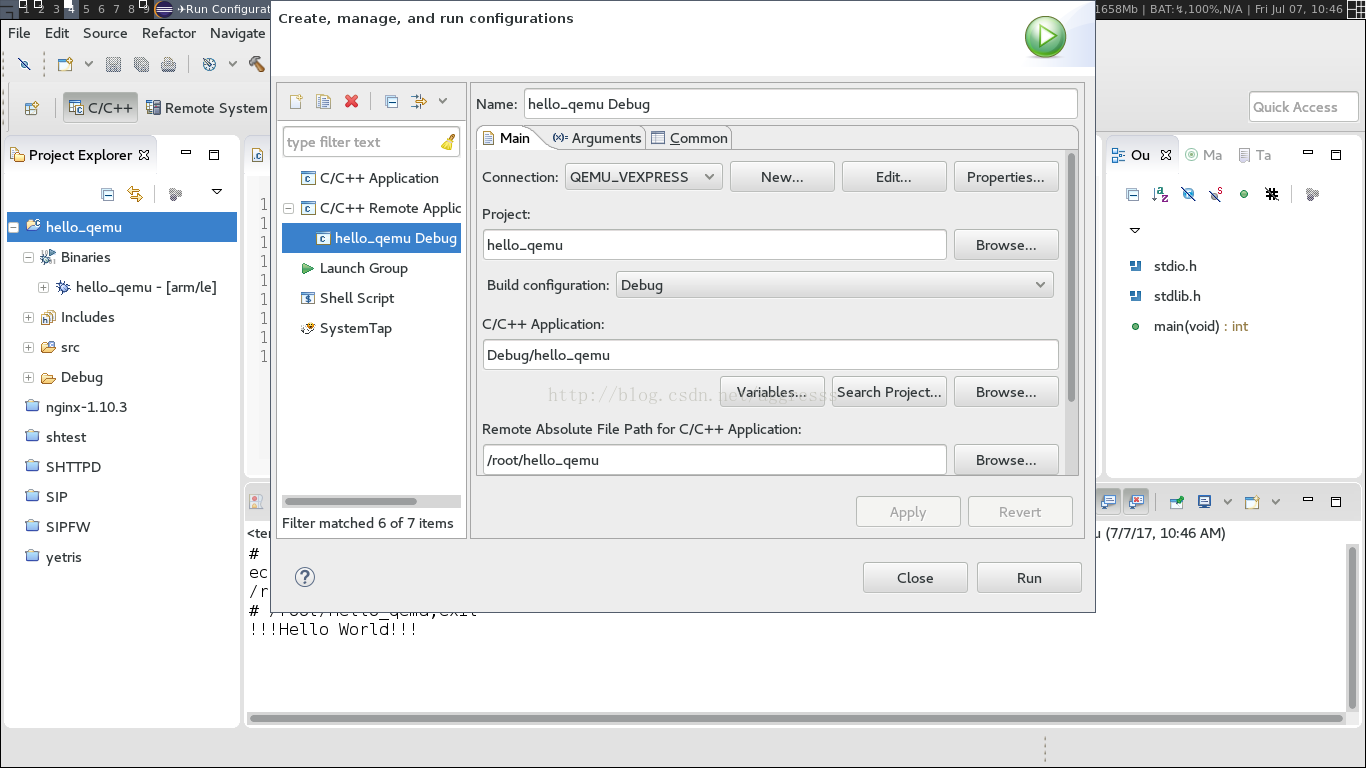The image size is (1366, 768).
Task: Click the Build hammer icon in toolbar
Action: click(257, 64)
